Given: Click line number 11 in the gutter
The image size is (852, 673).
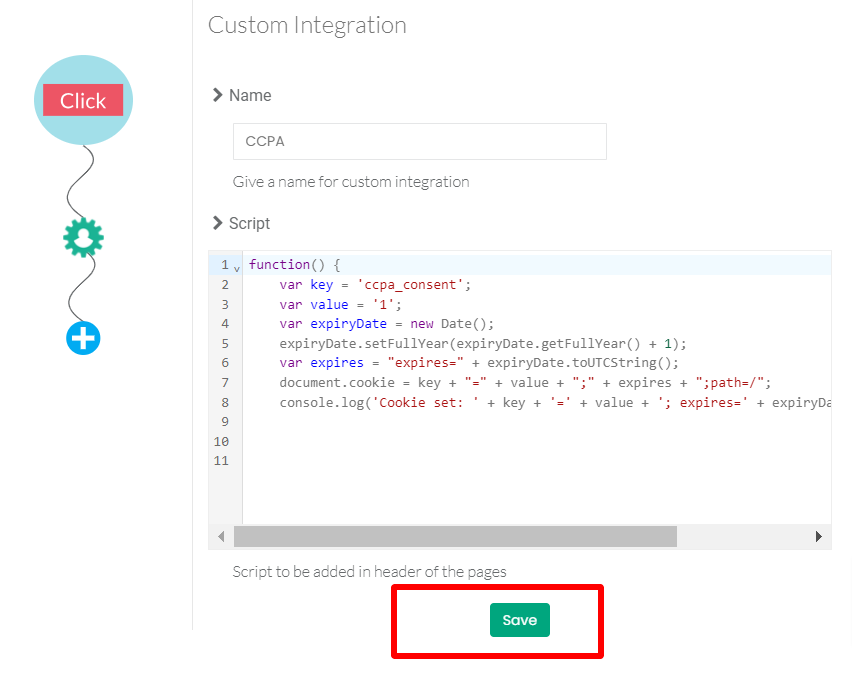Looking at the screenshot, I should click(x=221, y=461).
